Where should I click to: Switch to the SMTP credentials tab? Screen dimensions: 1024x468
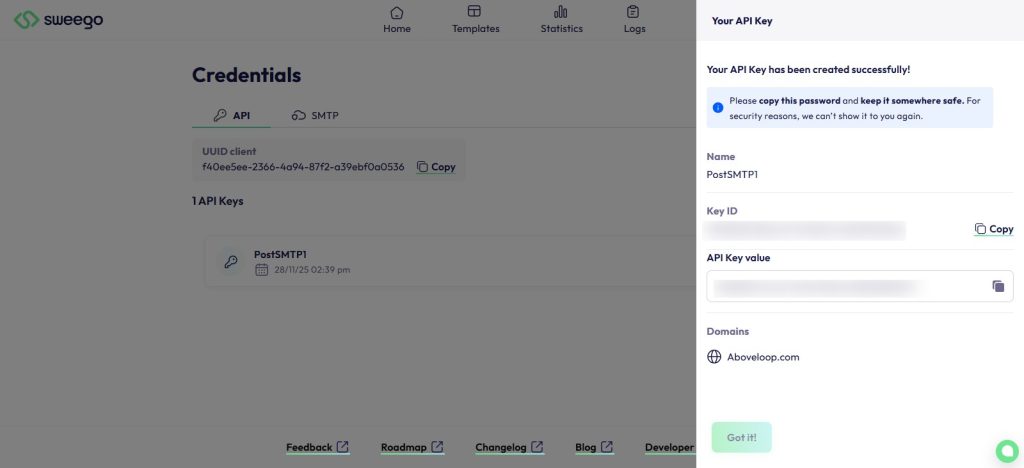click(315, 116)
